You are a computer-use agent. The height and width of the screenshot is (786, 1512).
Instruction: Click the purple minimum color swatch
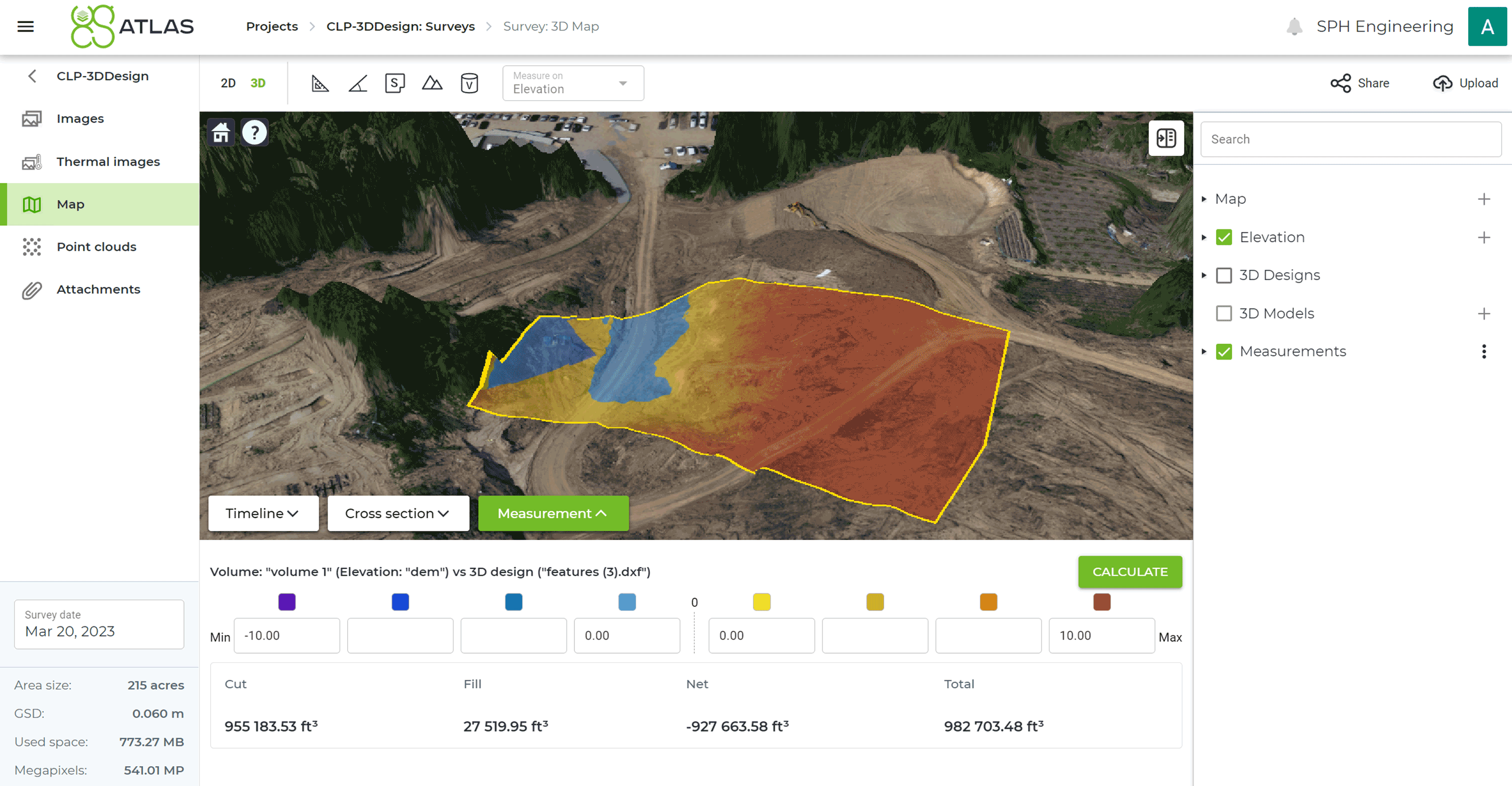(x=286, y=602)
